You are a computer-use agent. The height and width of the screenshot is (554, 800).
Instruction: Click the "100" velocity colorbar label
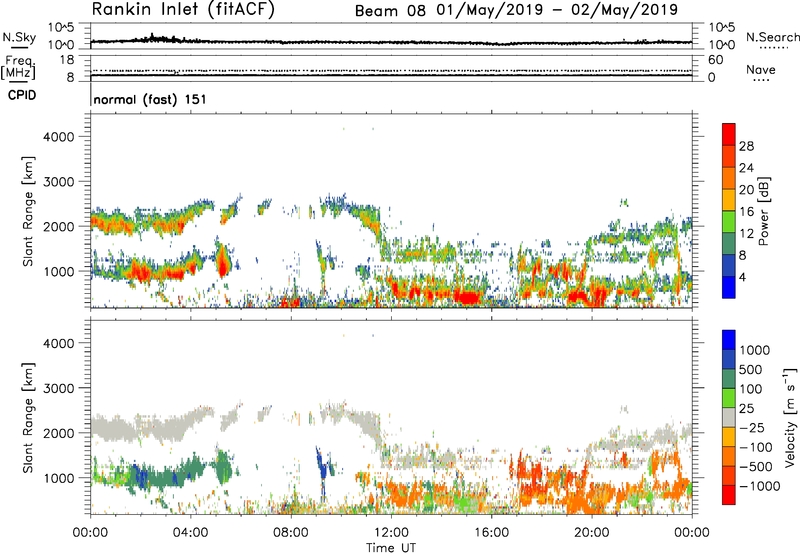752,389
